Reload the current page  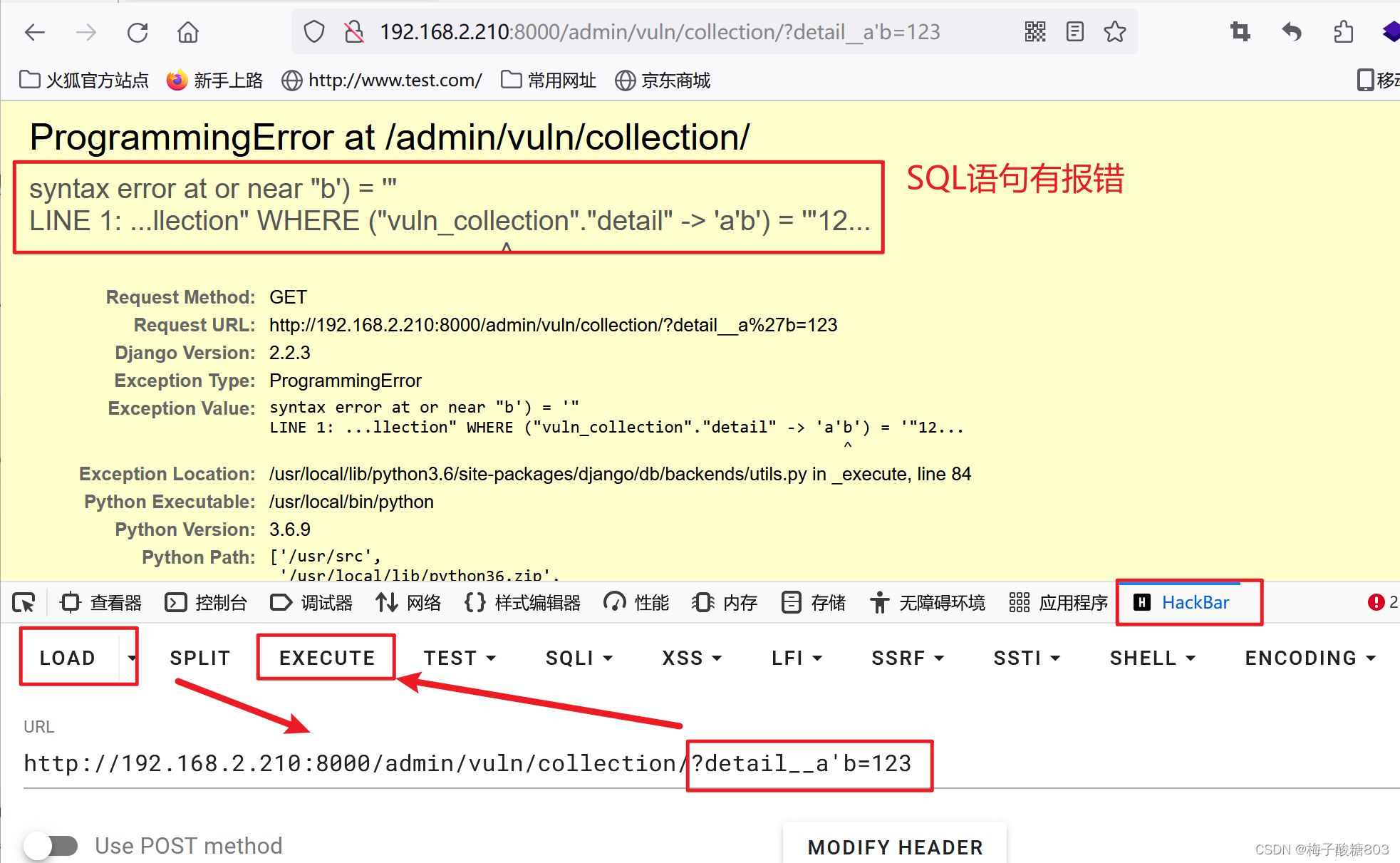(x=137, y=32)
